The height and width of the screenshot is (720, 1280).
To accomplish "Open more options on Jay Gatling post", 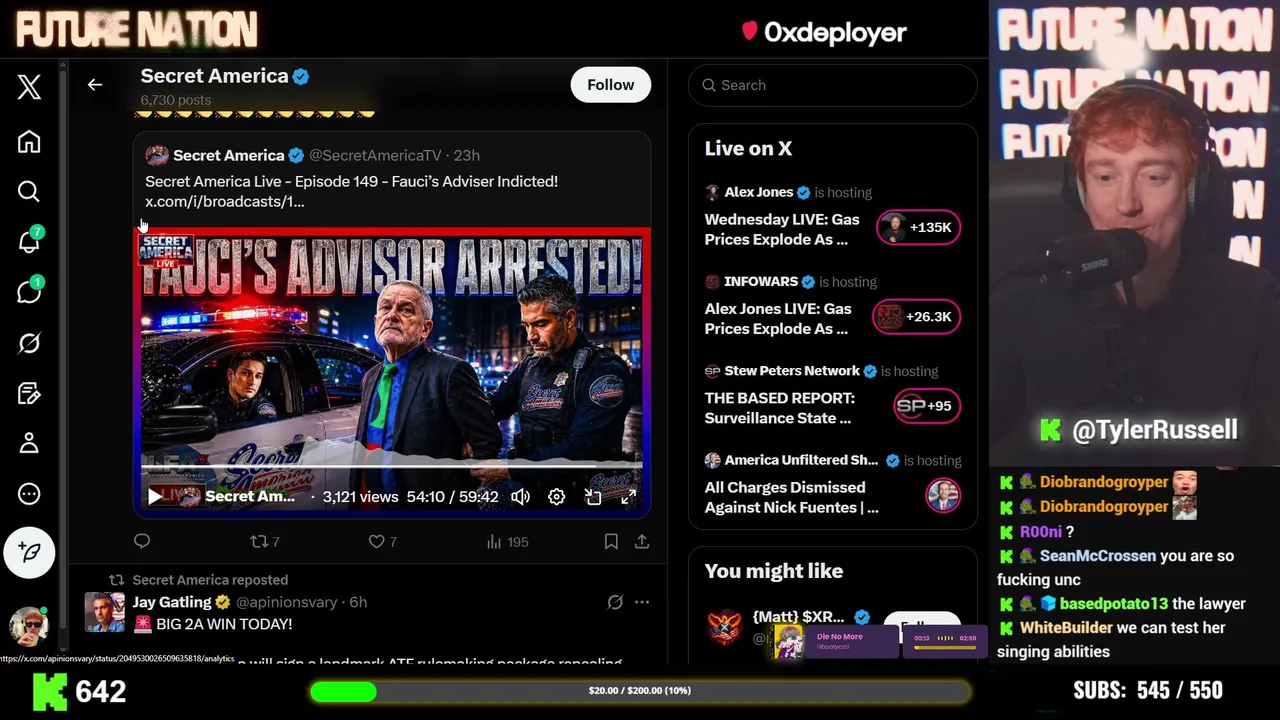I will point(642,602).
